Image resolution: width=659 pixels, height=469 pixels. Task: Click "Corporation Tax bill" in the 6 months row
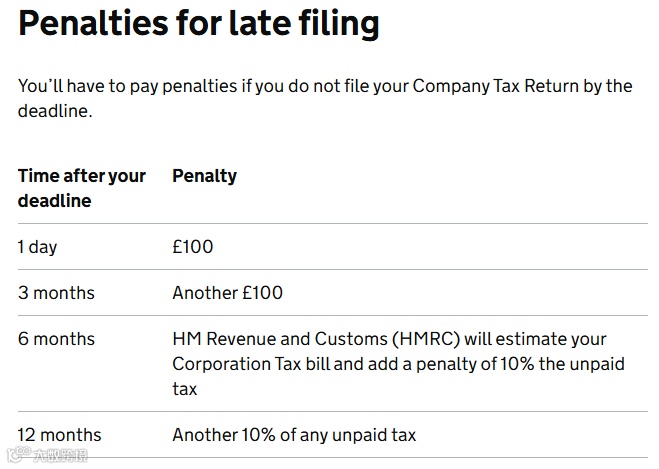pos(251,364)
